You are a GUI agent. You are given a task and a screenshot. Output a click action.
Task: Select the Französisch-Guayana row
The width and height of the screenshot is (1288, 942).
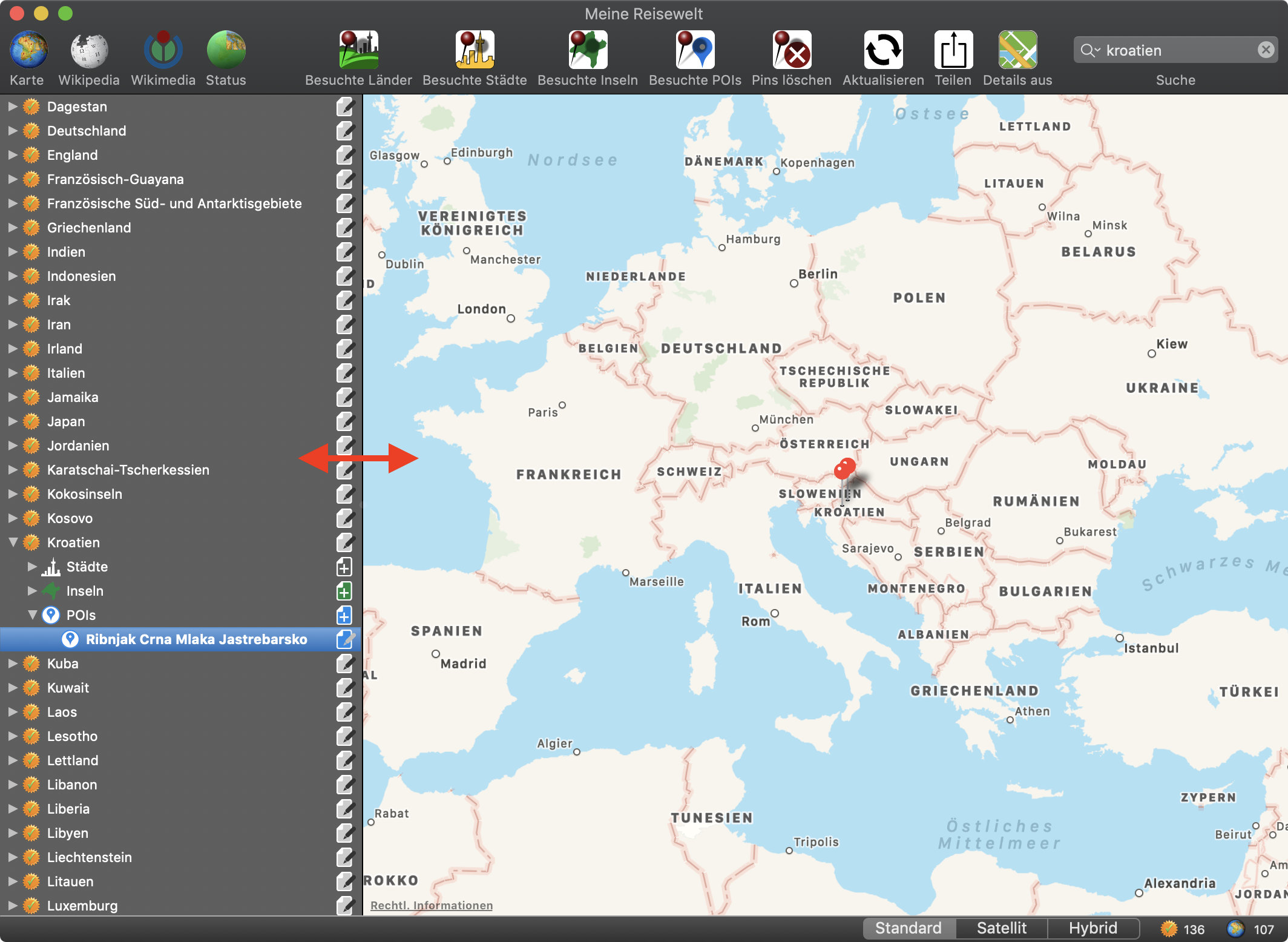pos(180,179)
